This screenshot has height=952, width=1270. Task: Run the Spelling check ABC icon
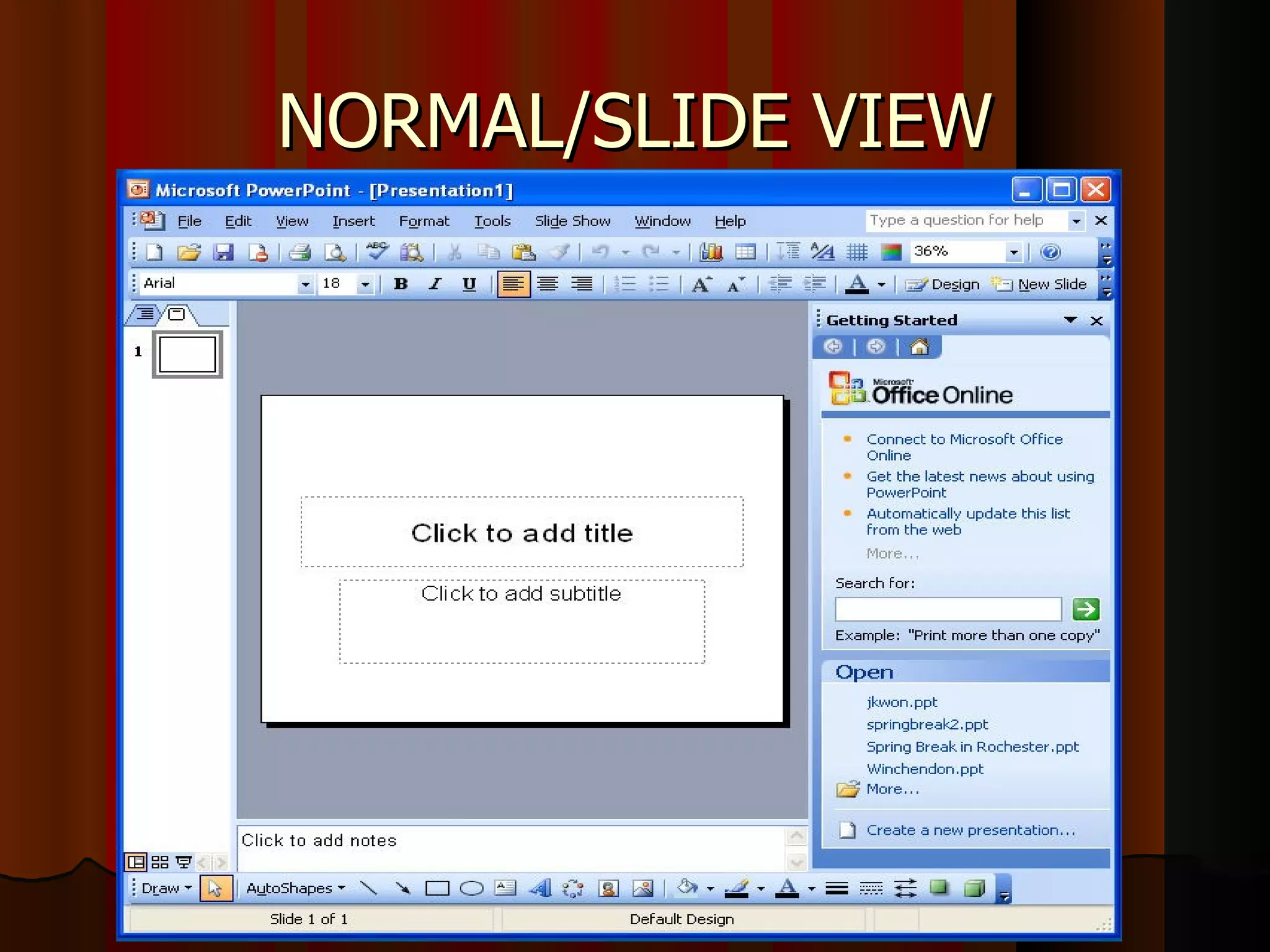click(377, 250)
